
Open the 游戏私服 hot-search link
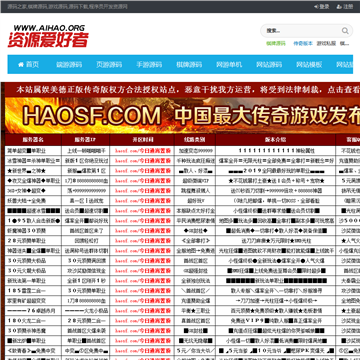326,44
